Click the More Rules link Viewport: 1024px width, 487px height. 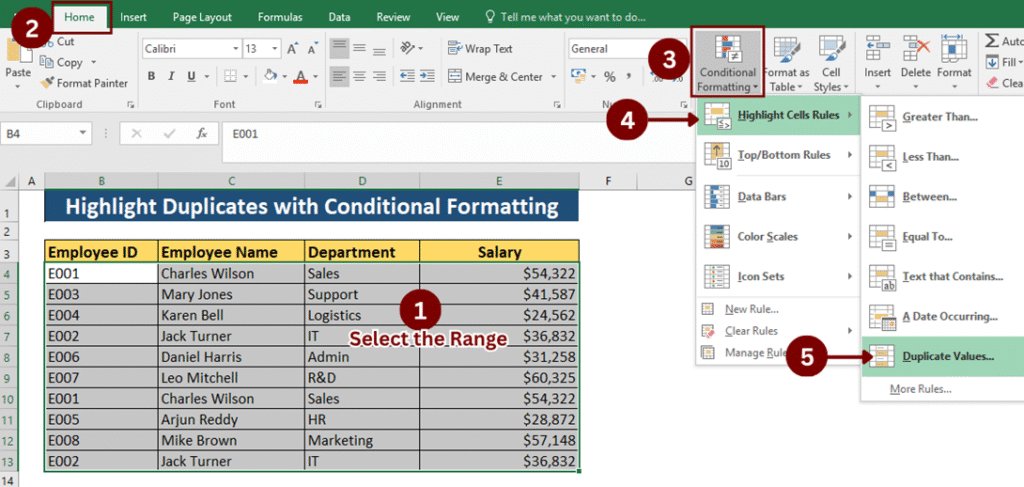(x=920, y=390)
